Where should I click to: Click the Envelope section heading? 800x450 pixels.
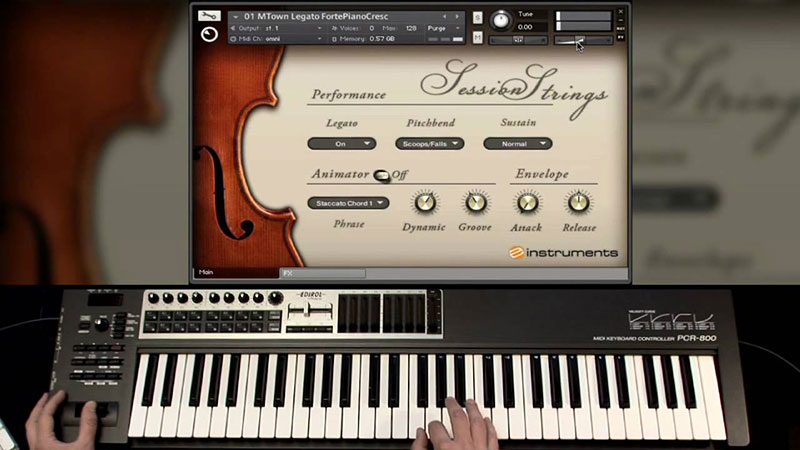[x=542, y=174]
